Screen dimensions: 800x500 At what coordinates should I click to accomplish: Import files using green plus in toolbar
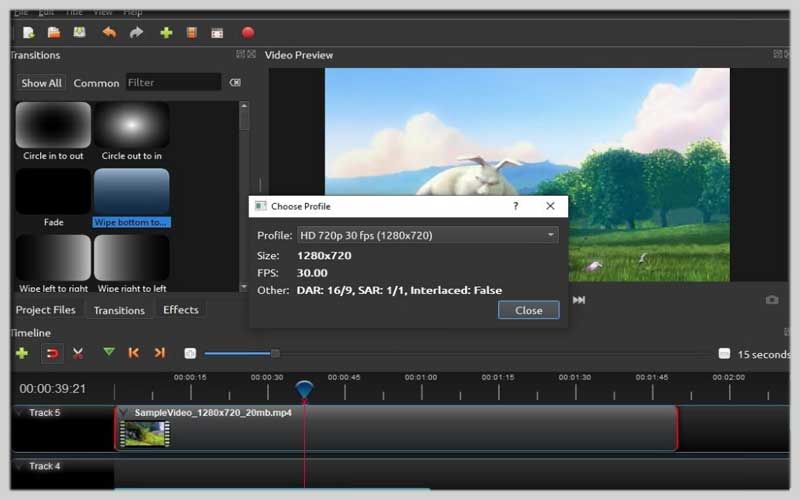[166, 33]
